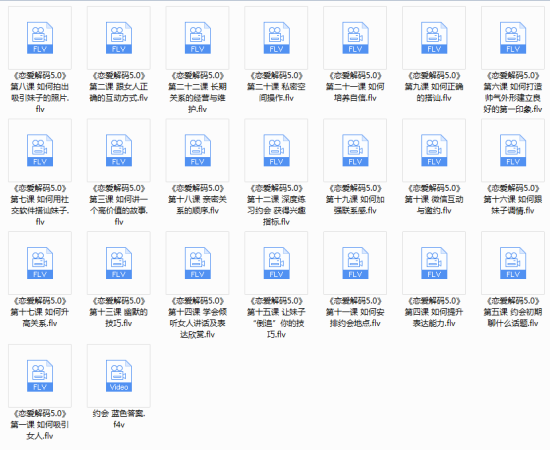Select FLV icon of 第十五课 让妹子倒追你的技巧
550x450 pixels.
click(276, 263)
